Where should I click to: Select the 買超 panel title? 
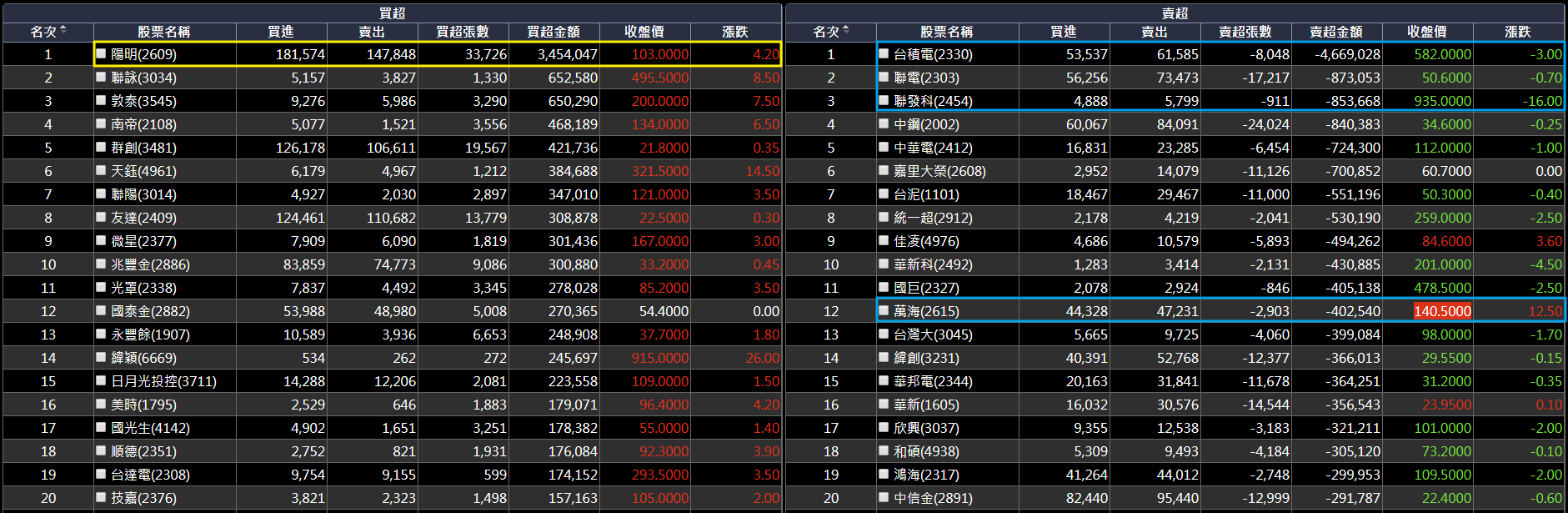392,13
